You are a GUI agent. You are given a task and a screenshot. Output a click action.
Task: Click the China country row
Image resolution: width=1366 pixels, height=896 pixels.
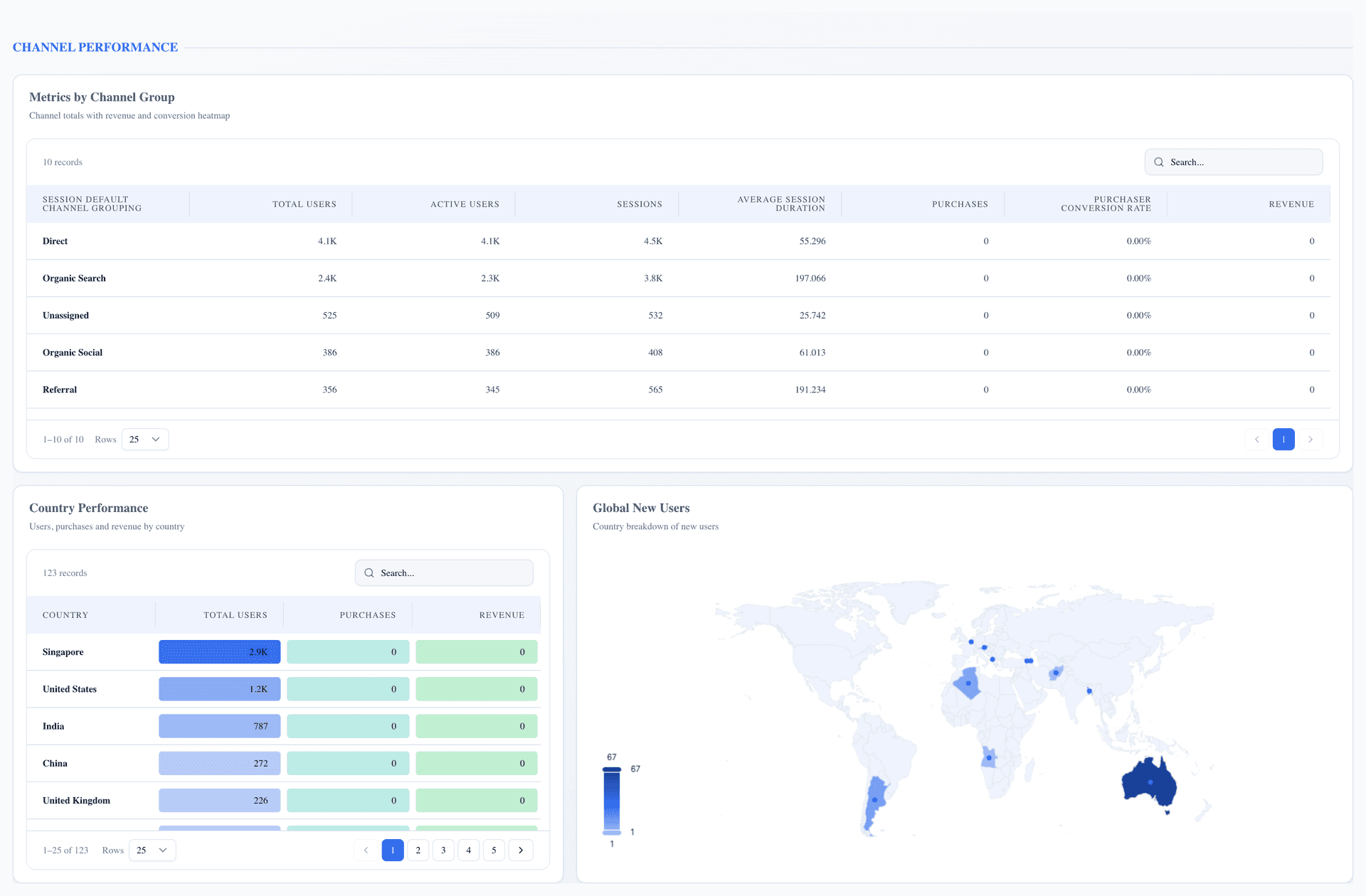[283, 763]
